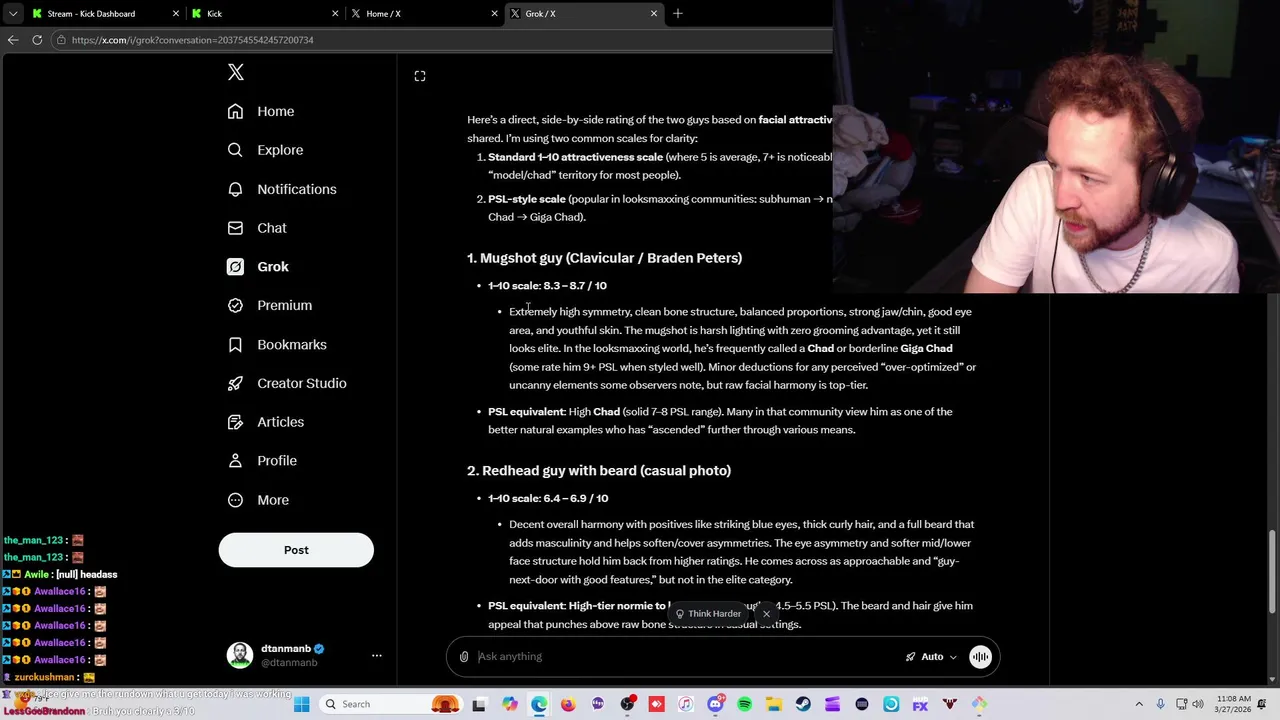This screenshot has width=1280, height=720.
Task: Open File Explorer from the taskbar
Action: [x=773, y=704]
